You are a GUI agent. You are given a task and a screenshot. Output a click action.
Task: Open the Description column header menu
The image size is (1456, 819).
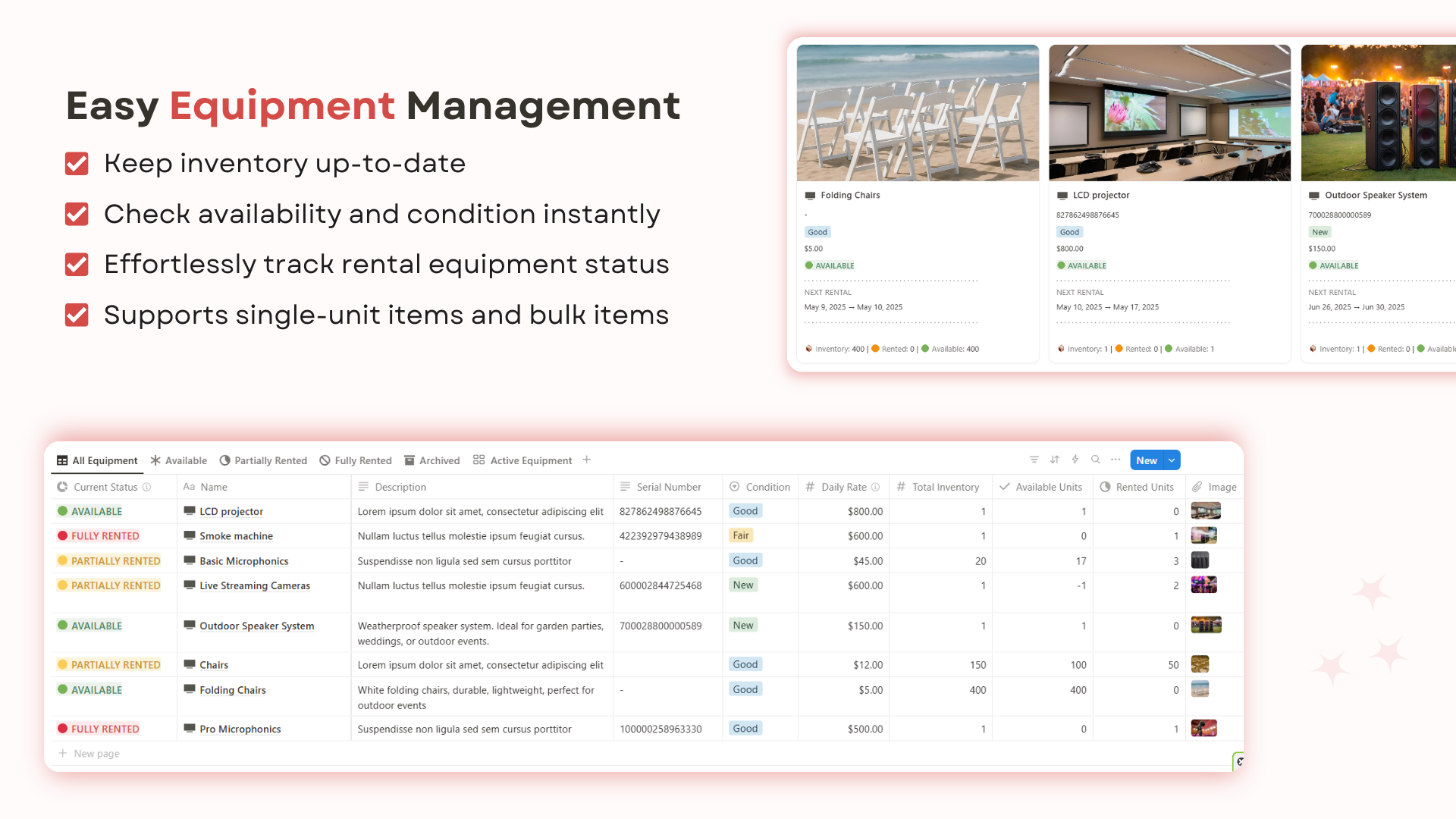482,487
